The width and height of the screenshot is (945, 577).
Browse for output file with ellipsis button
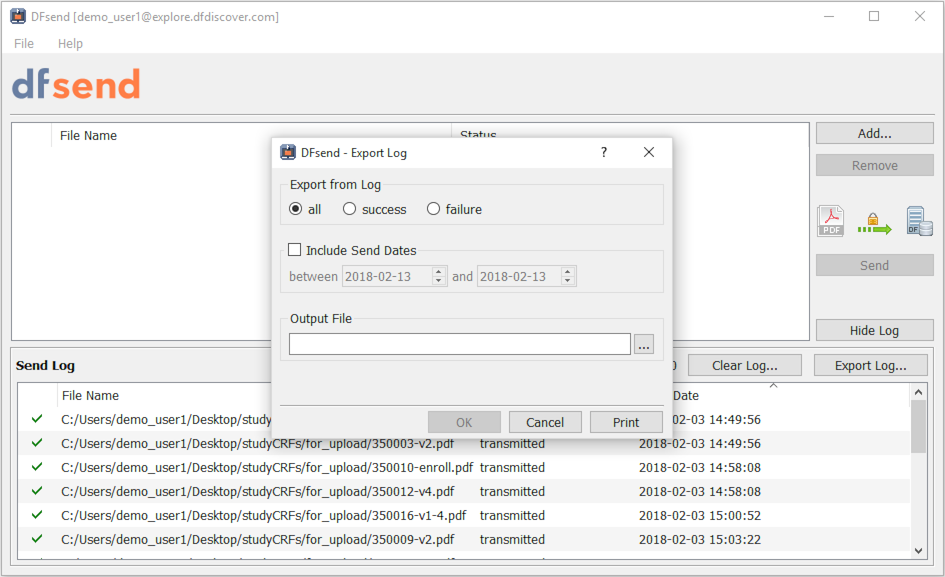pyautogui.click(x=644, y=344)
